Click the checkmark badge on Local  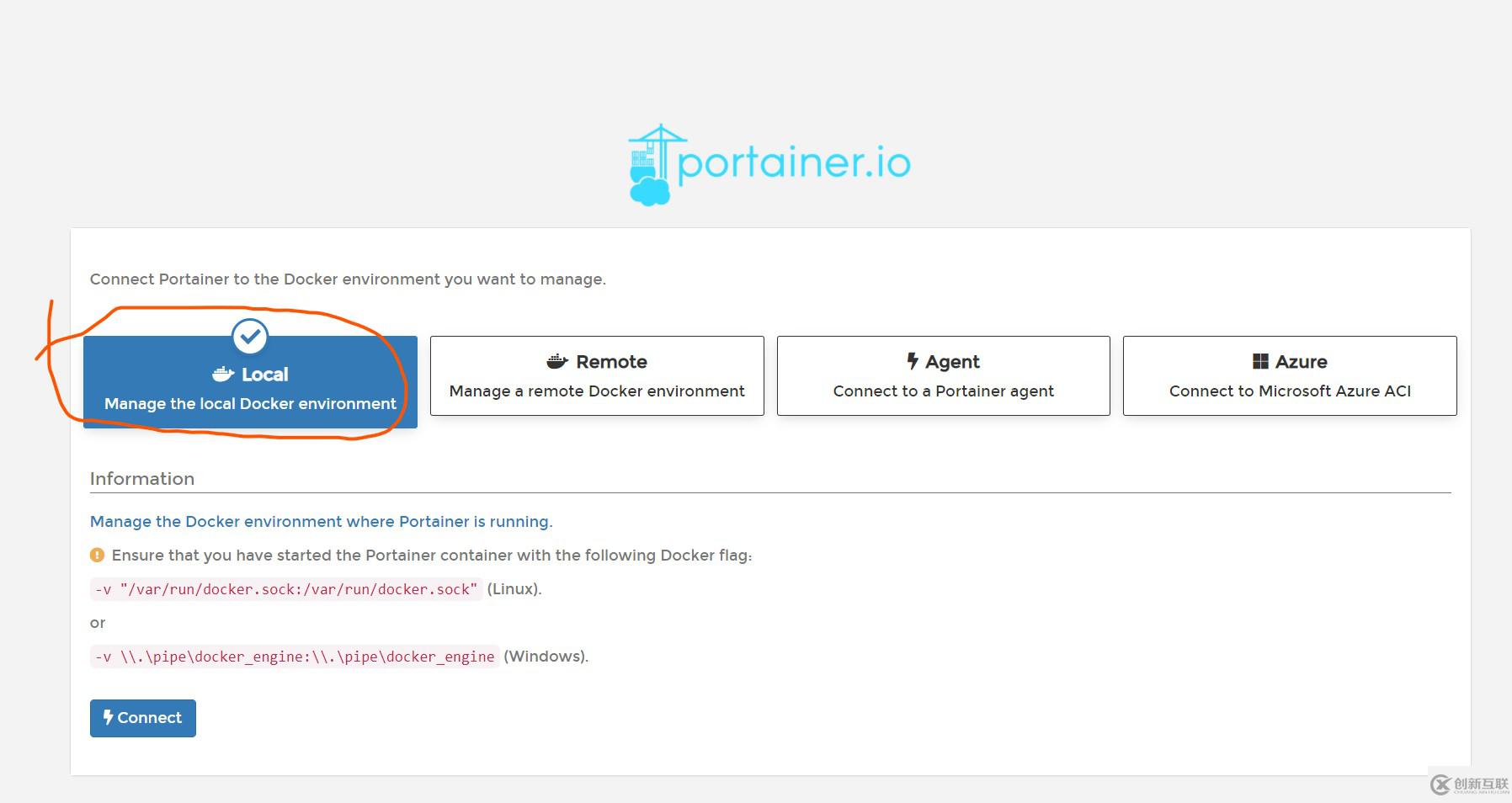(250, 337)
